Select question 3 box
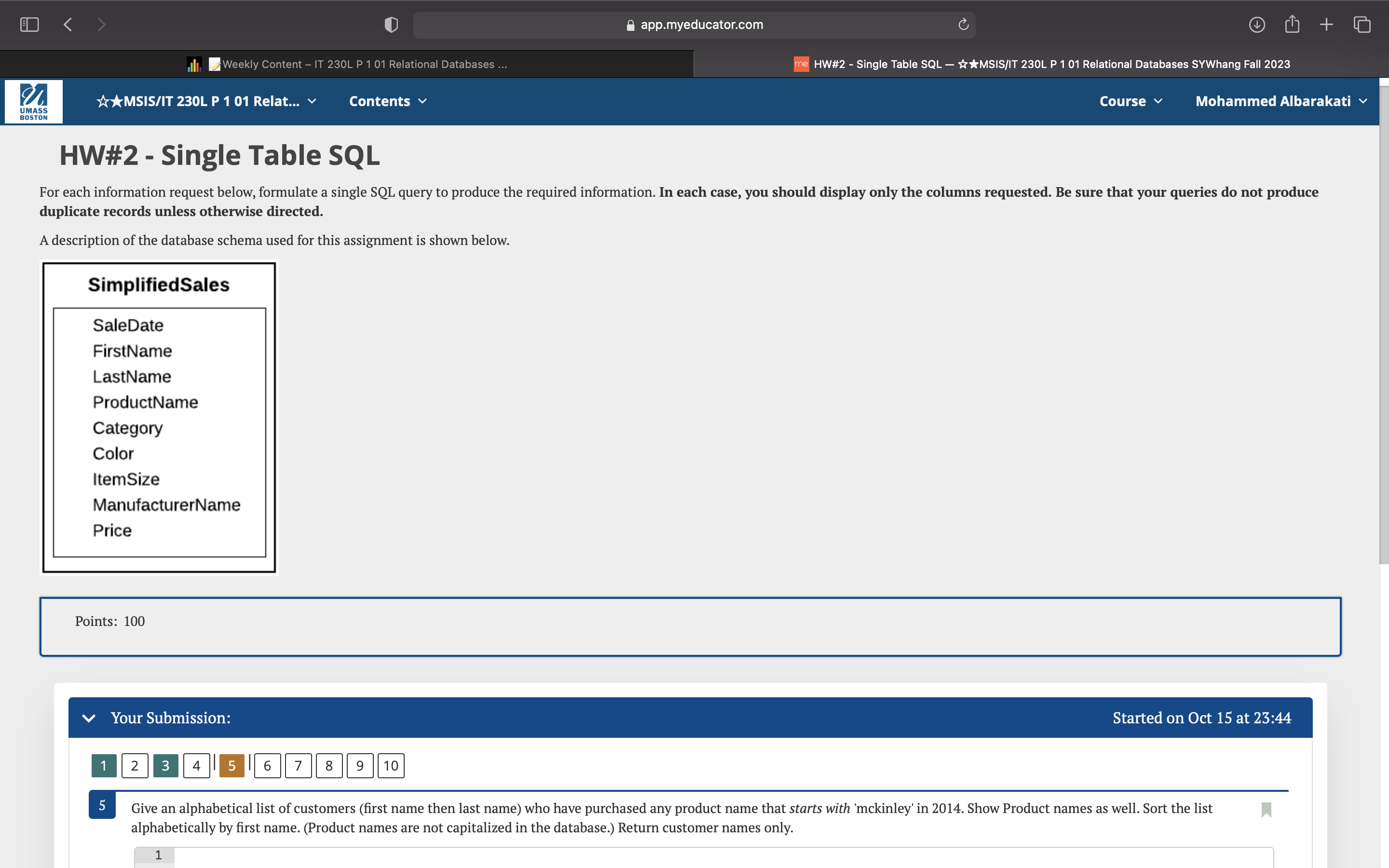The width and height of the screenshot is (1389, 868). coord(165,765)
